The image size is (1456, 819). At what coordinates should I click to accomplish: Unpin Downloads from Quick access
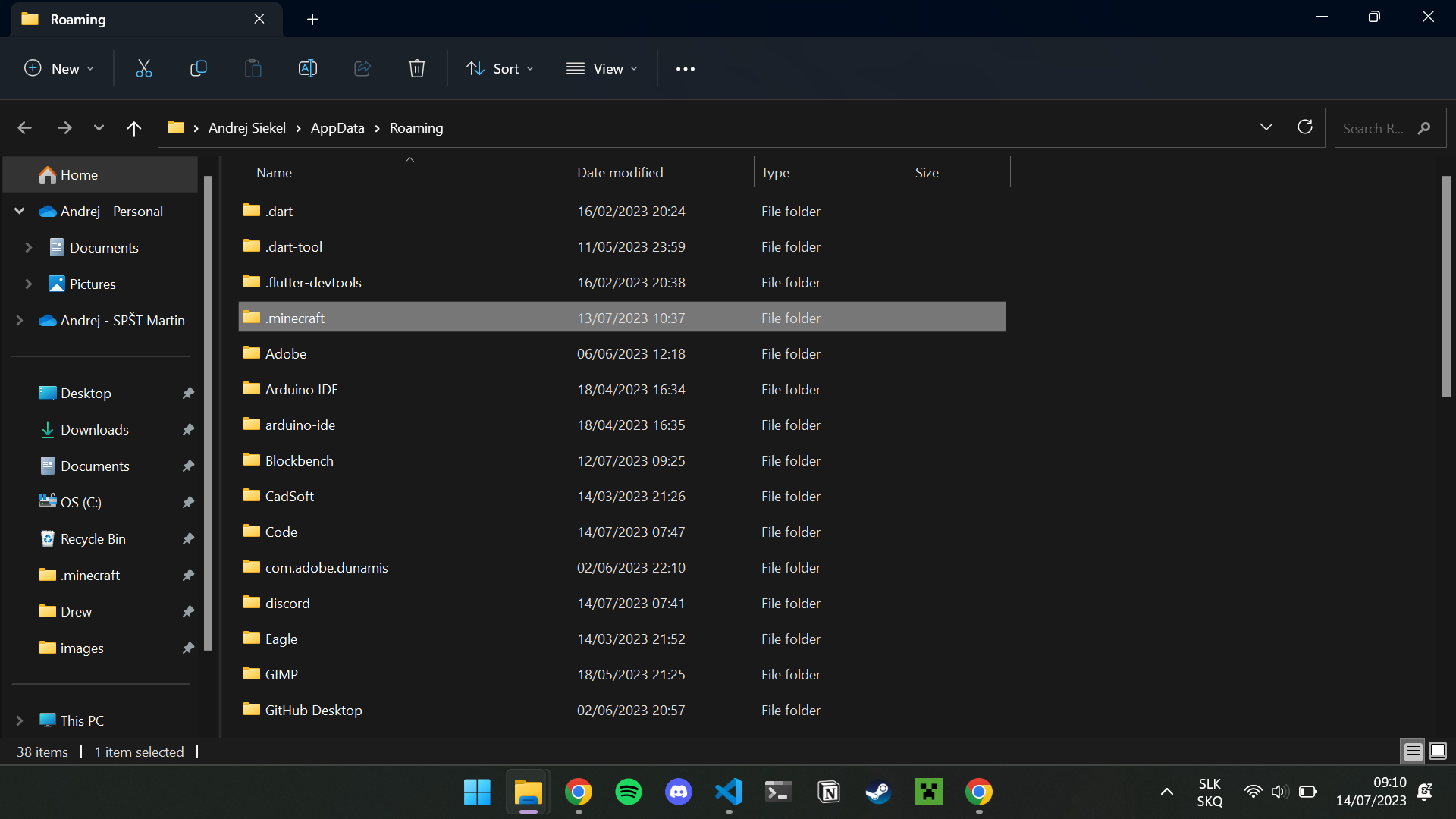point(188,429)
